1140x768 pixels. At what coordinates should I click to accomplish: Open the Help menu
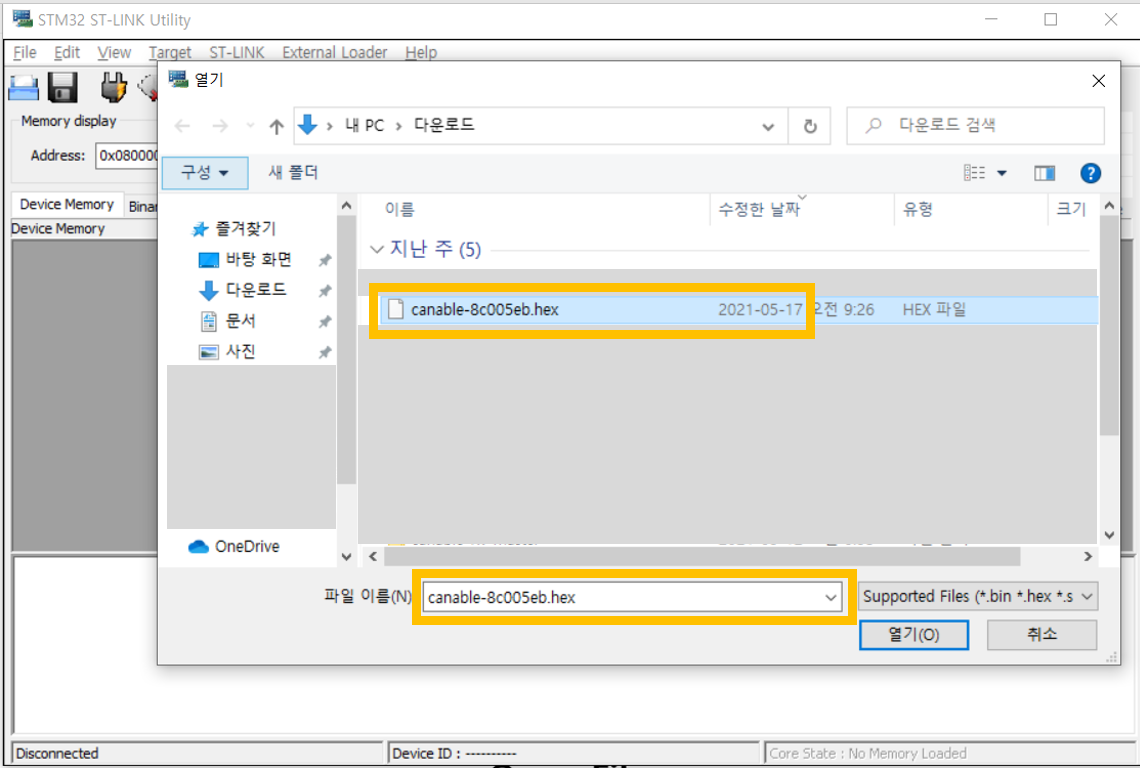(421, 52)
